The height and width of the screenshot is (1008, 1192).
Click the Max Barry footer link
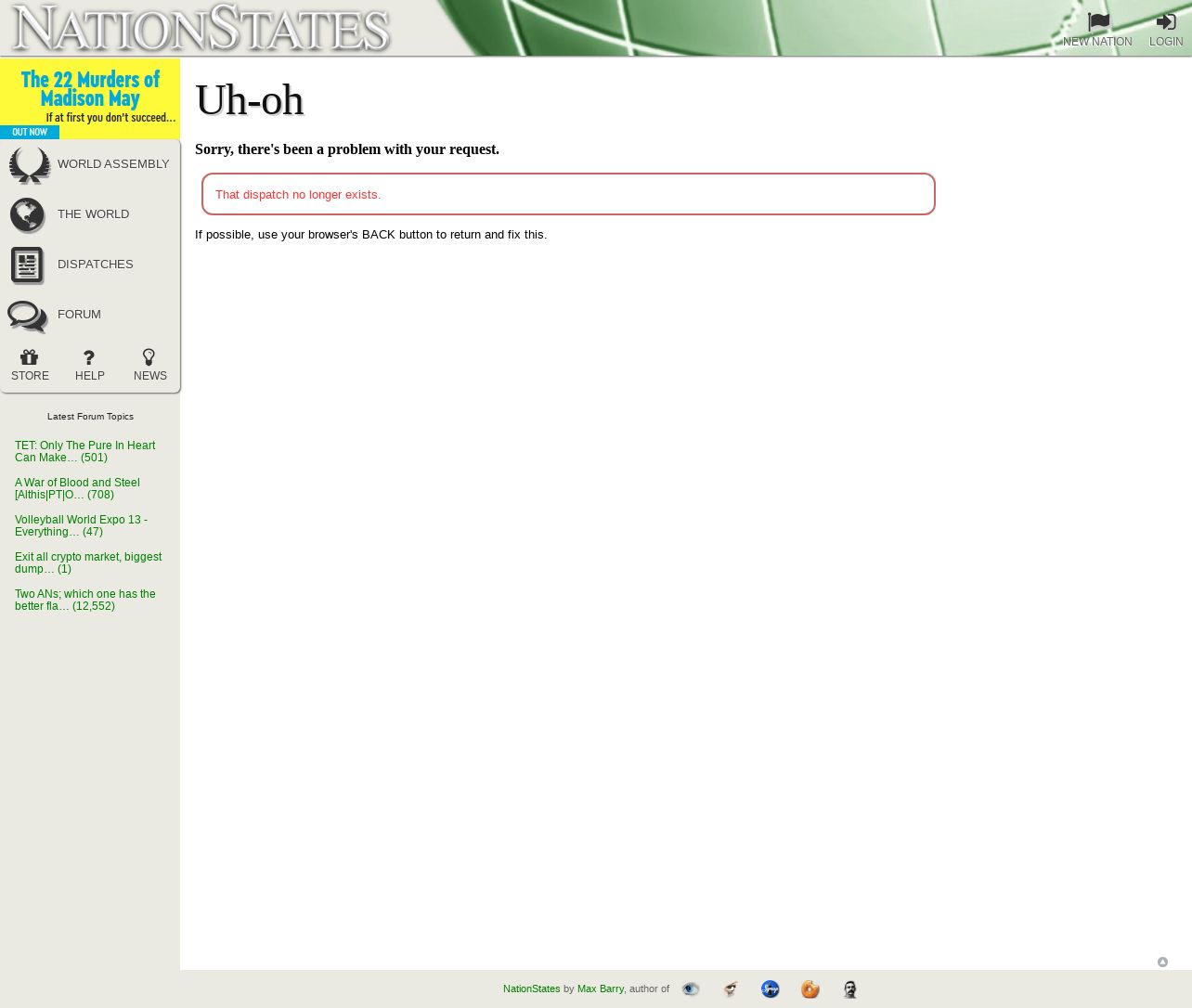tap(601, 989)
